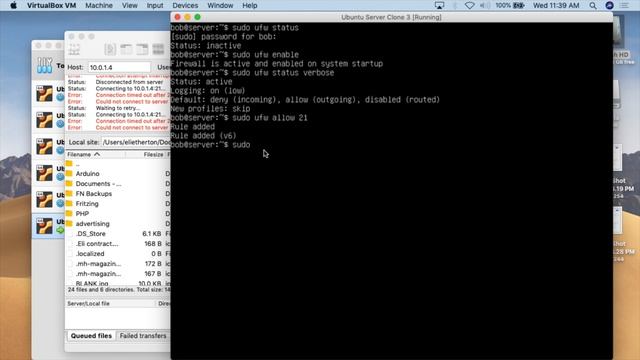The height and width of the screenshot is (360, 640).
Task: Click the Ubuntu Server Clone 3 window title
Action: (x=391, y=17)
